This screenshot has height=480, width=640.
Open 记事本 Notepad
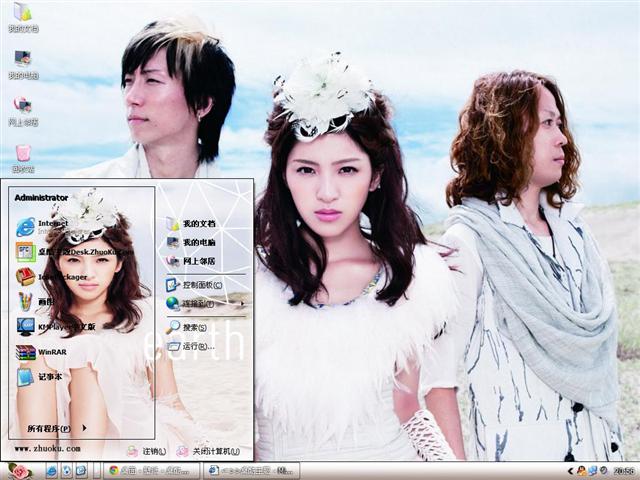click(40, 377)
